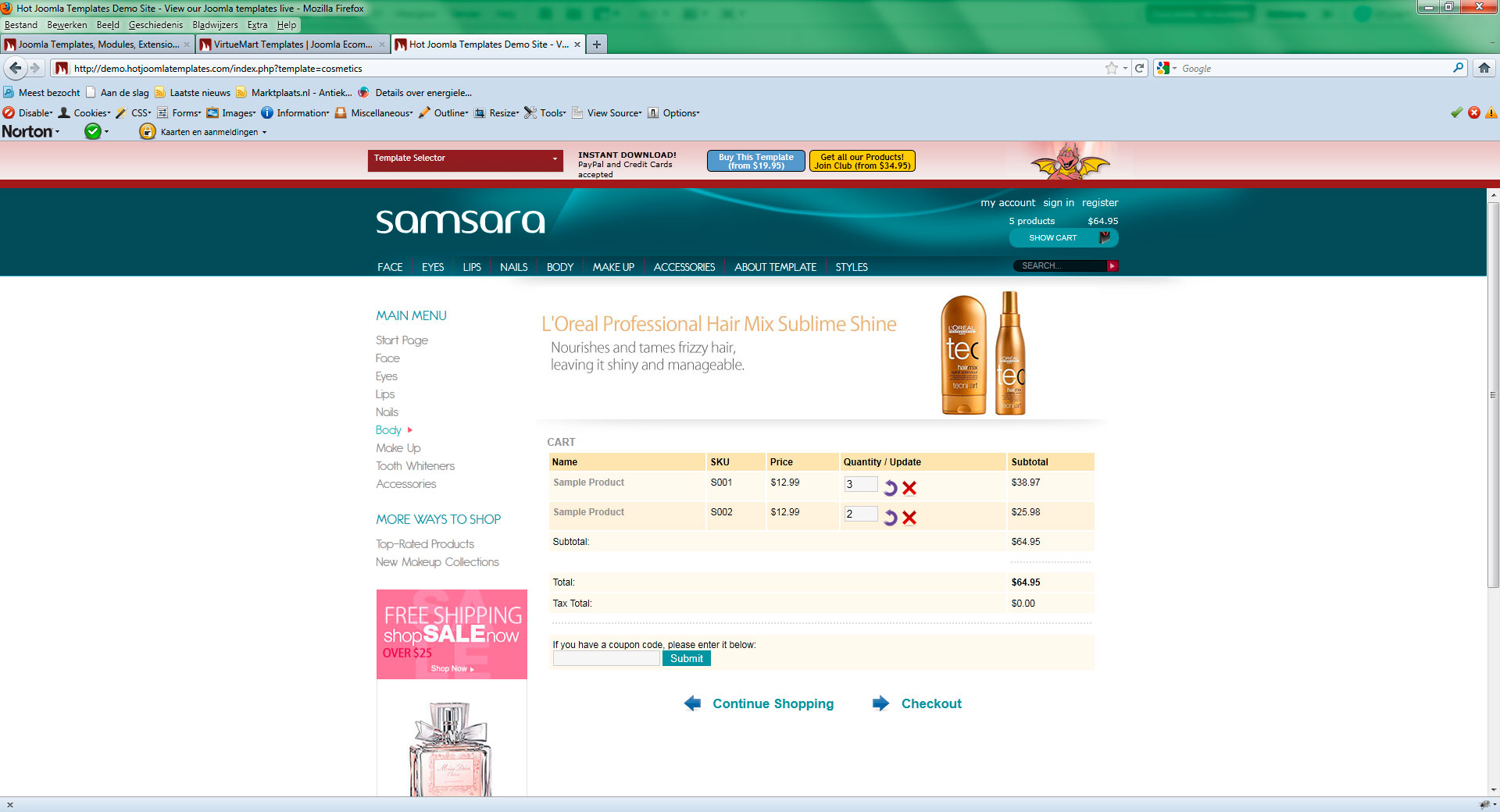Click the red search arrow button in site header
The width and height of the screenshot is (1500, 812).
[x=1112, y=266]
